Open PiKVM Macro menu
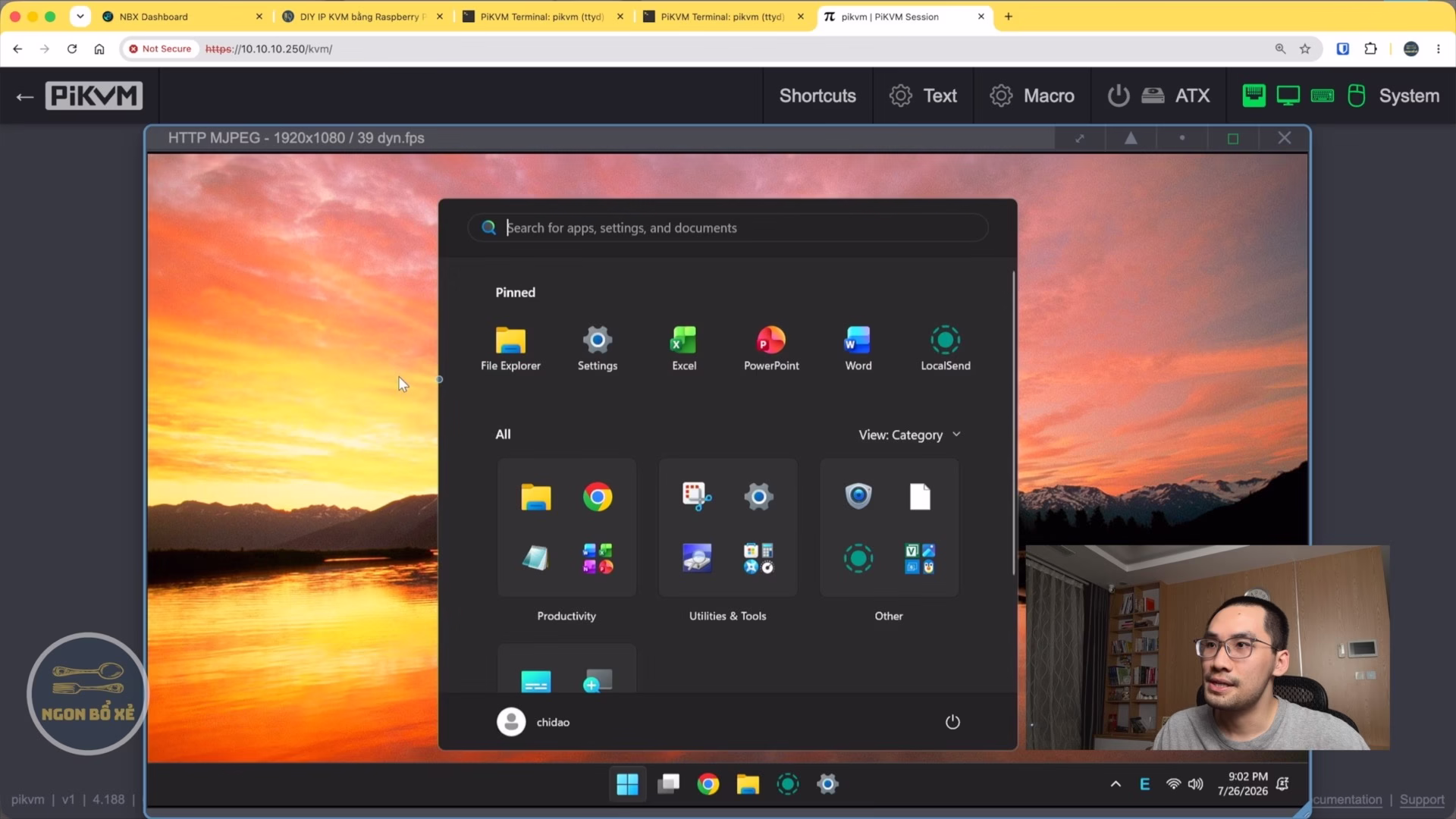Viewport: 1456px width, 819px height. click(x=1032, y=96)
